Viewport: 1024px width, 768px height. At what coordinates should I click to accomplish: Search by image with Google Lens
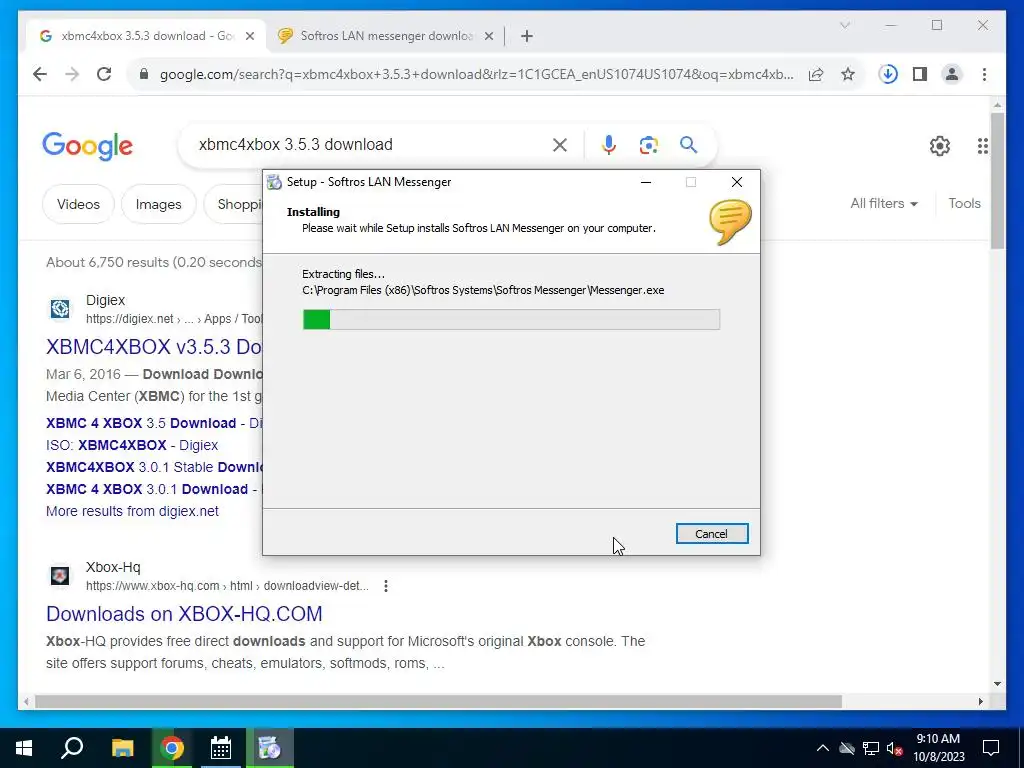click(648, 145)
